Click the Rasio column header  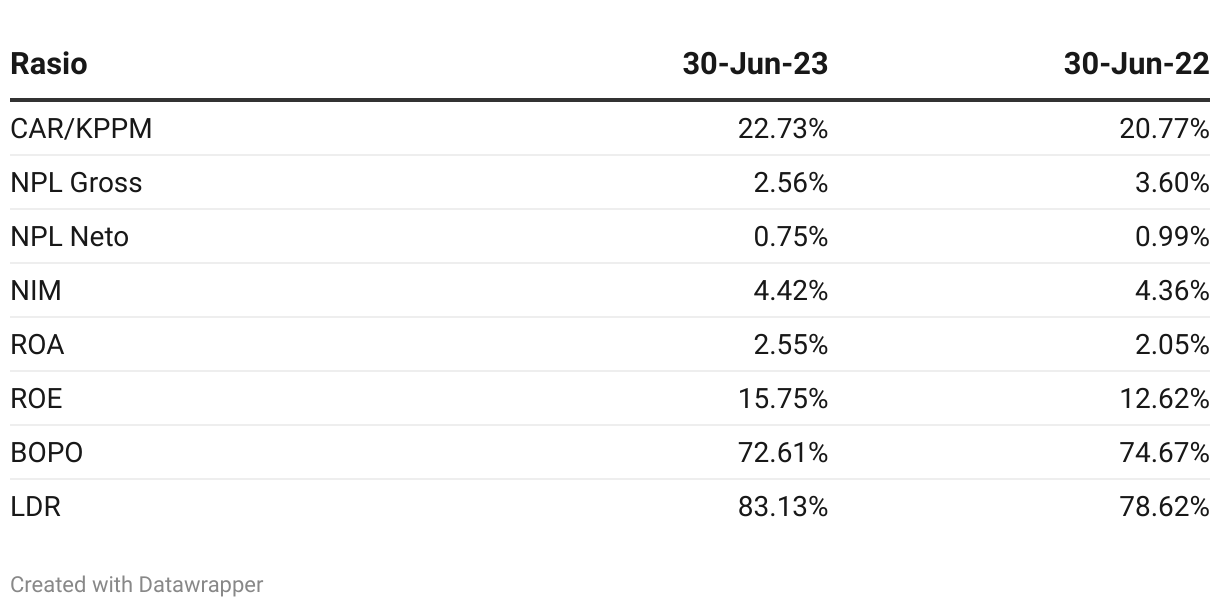pyautogui.click(x=49, y=64)
